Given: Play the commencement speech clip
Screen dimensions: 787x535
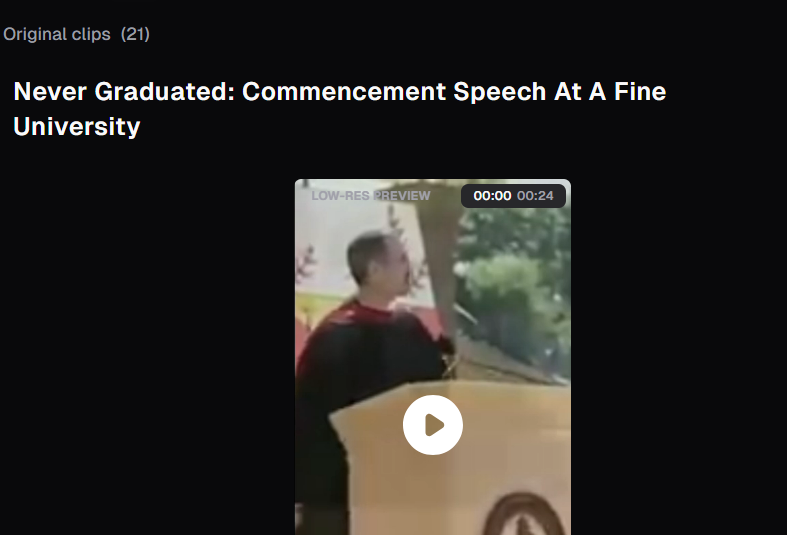Looking at the screenshot, I should tap(433, 425).
